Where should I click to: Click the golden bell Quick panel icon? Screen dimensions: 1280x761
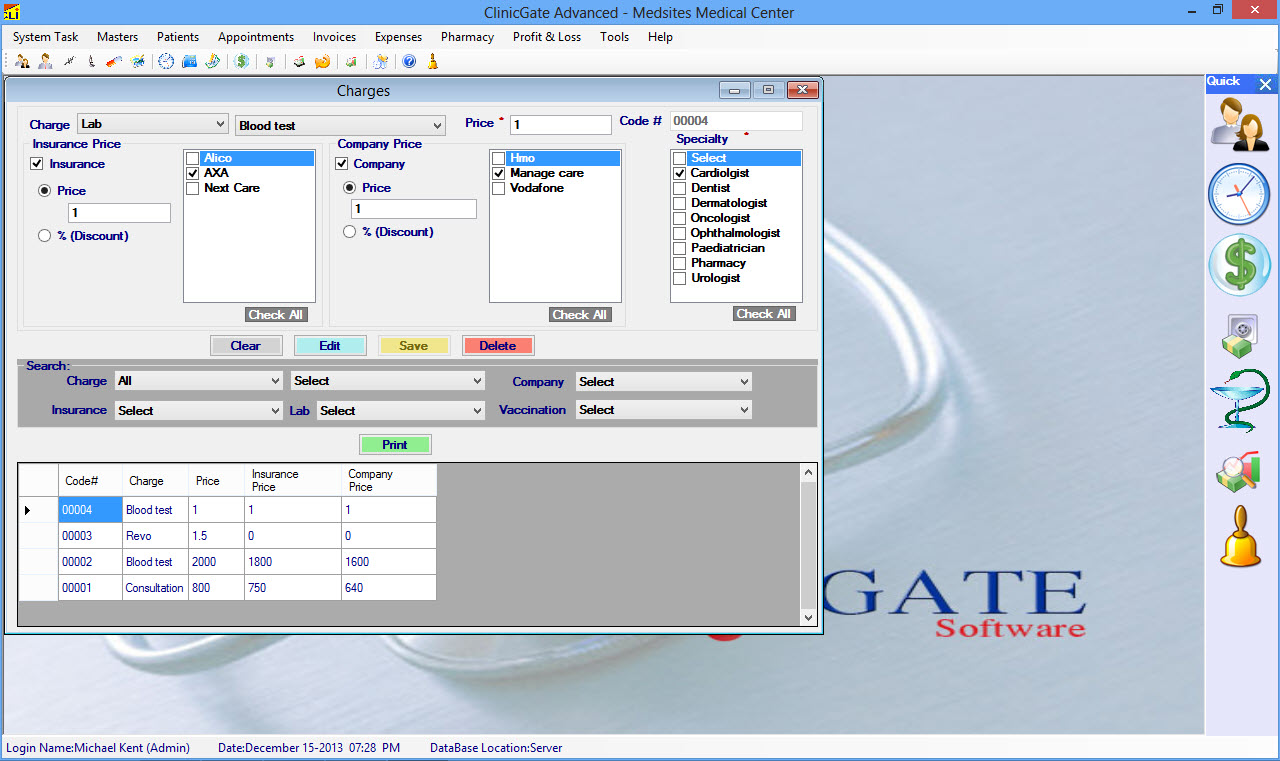click(1240, 536)
